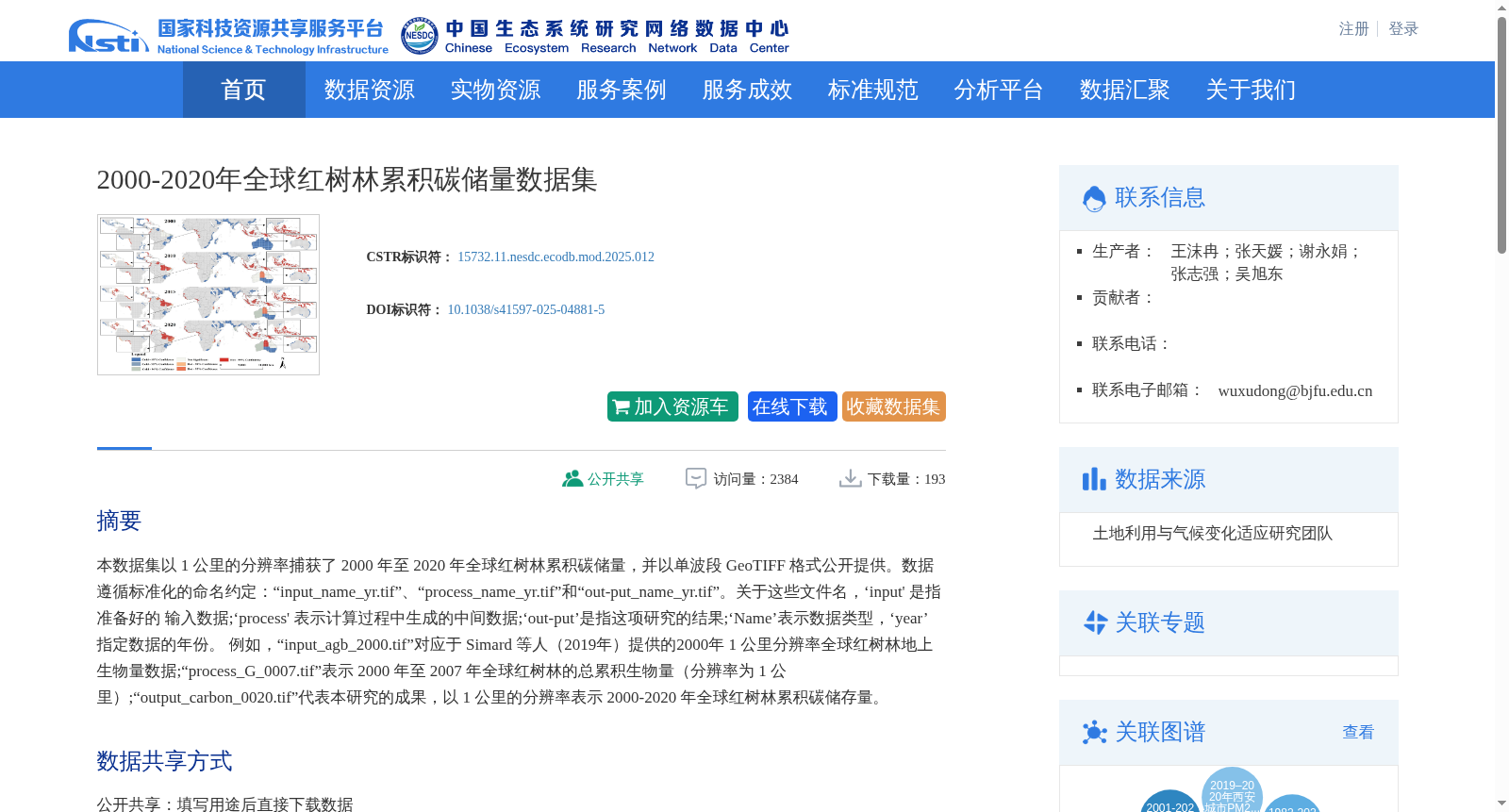The image size is (1509, 812).
Task: Click the 联系信息 person icon
Action: (x=1094, y=198)
